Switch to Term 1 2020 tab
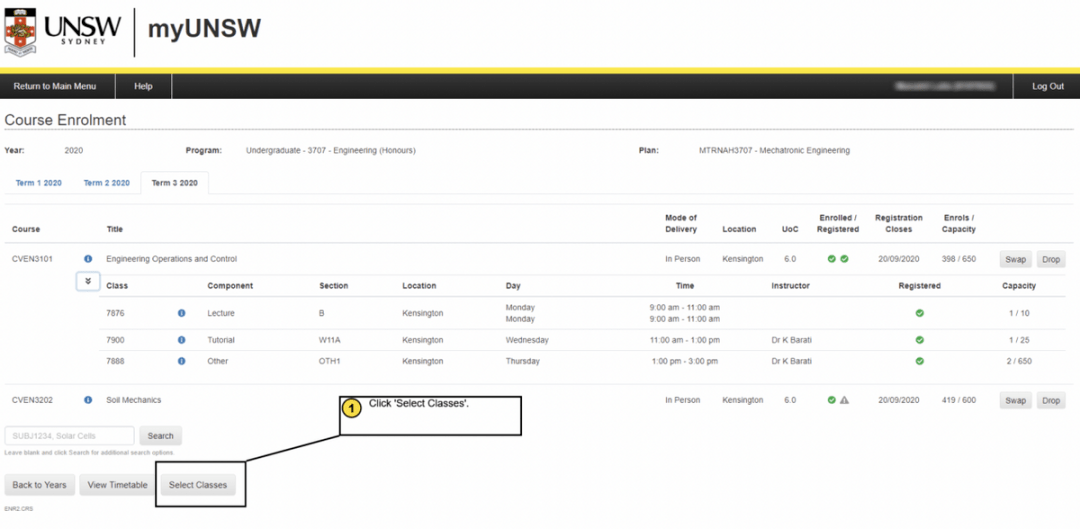Image resolution: width=1080 pixels, height=529 pixels. click(39, 183)
